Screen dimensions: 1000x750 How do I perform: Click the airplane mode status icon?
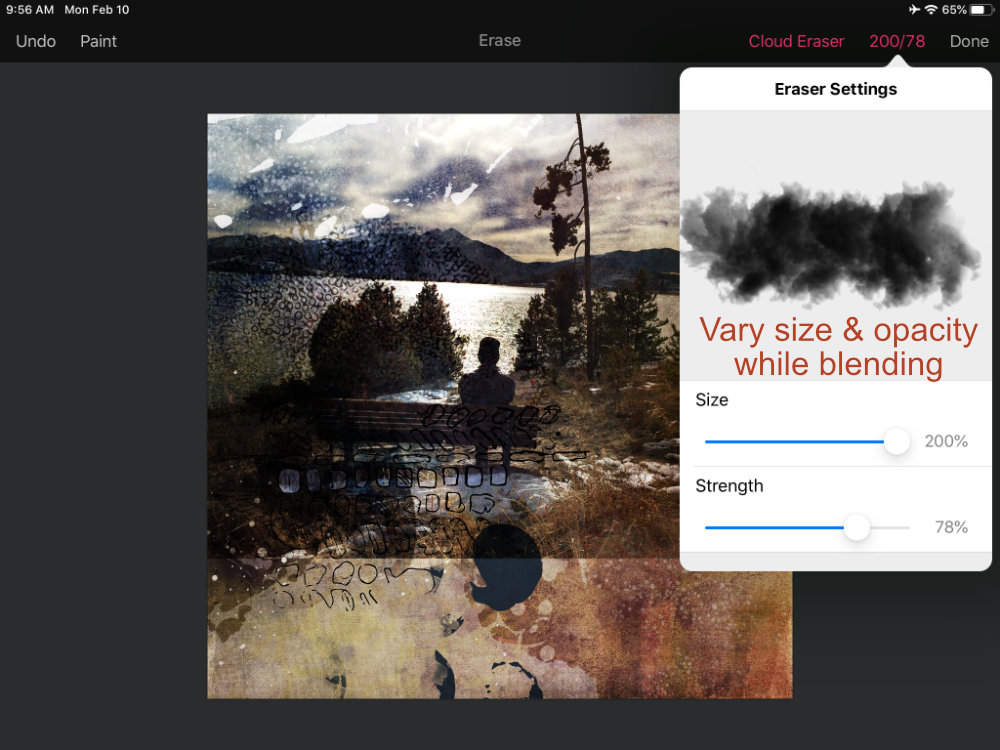(915, 10)
